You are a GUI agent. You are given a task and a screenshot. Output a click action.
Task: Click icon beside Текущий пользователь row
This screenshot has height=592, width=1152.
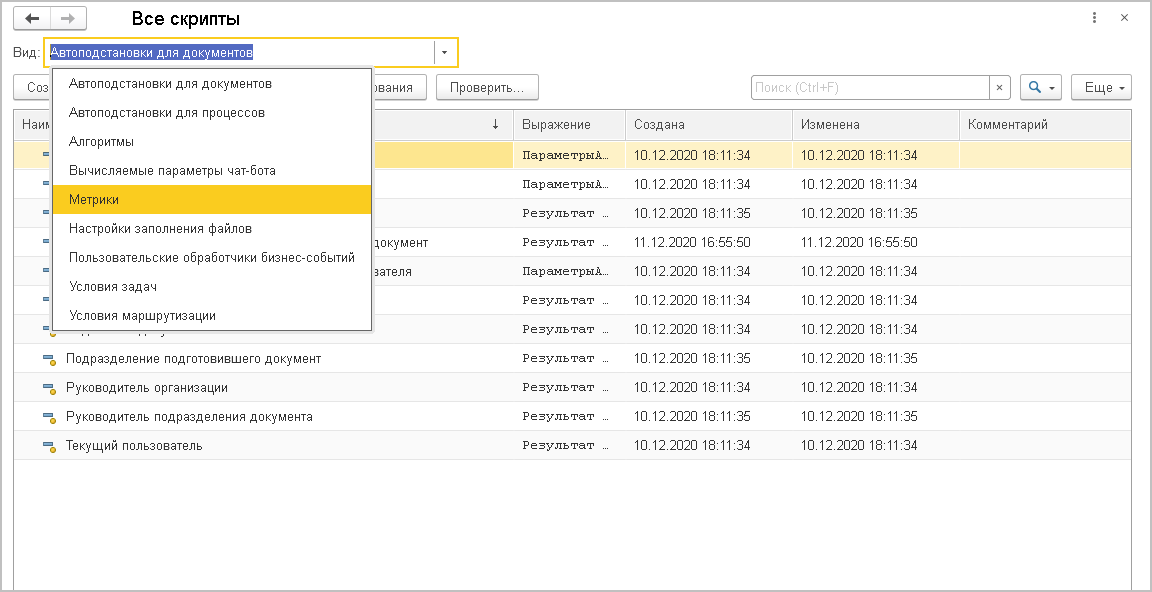click(48, 446)
